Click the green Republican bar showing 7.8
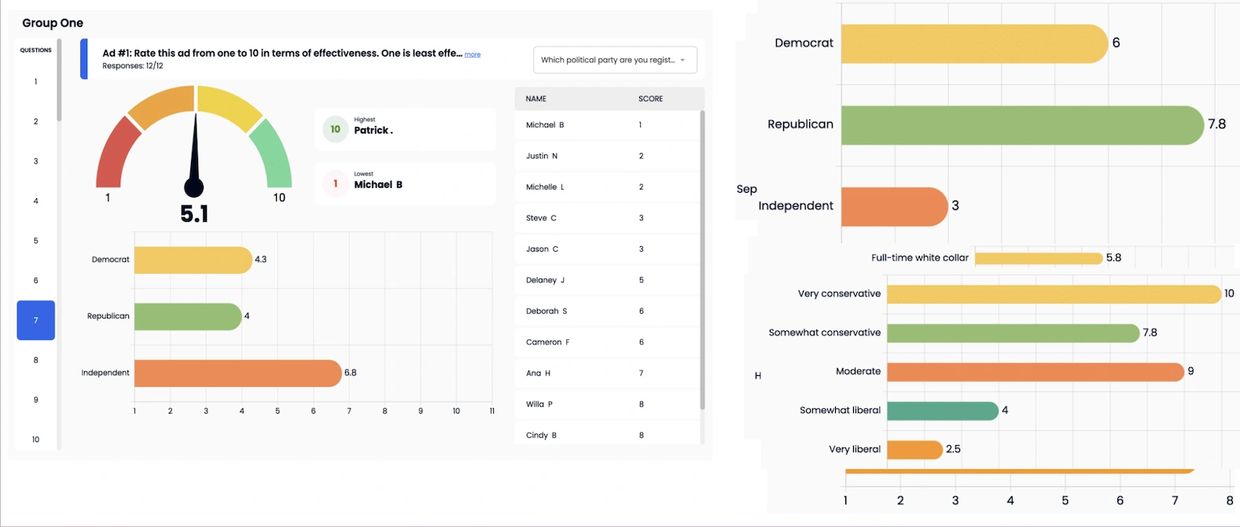The width and height of the screenshot is (1240, 527). [1020, 125]
